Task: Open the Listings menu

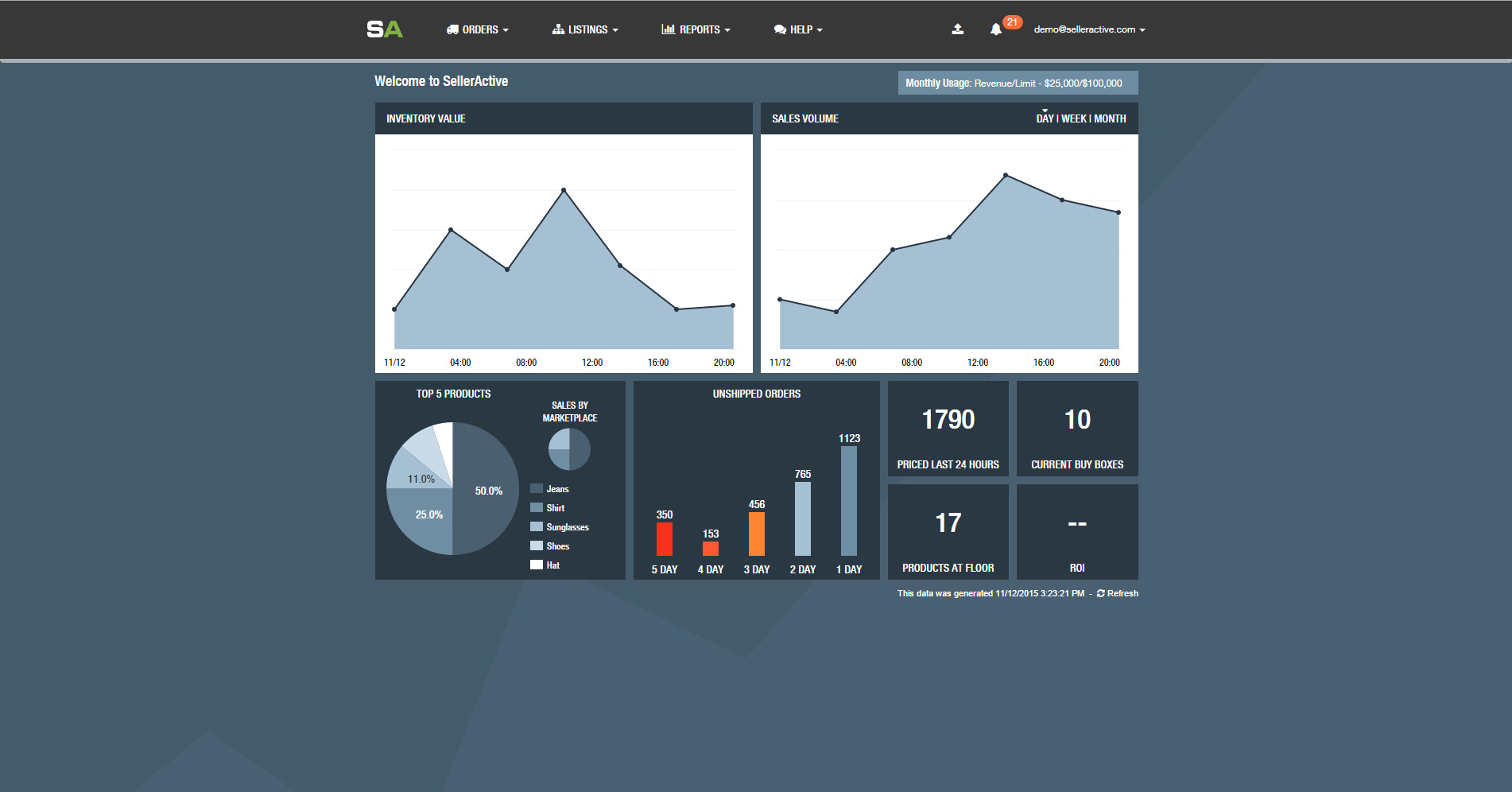Action: tap(585, 29)
